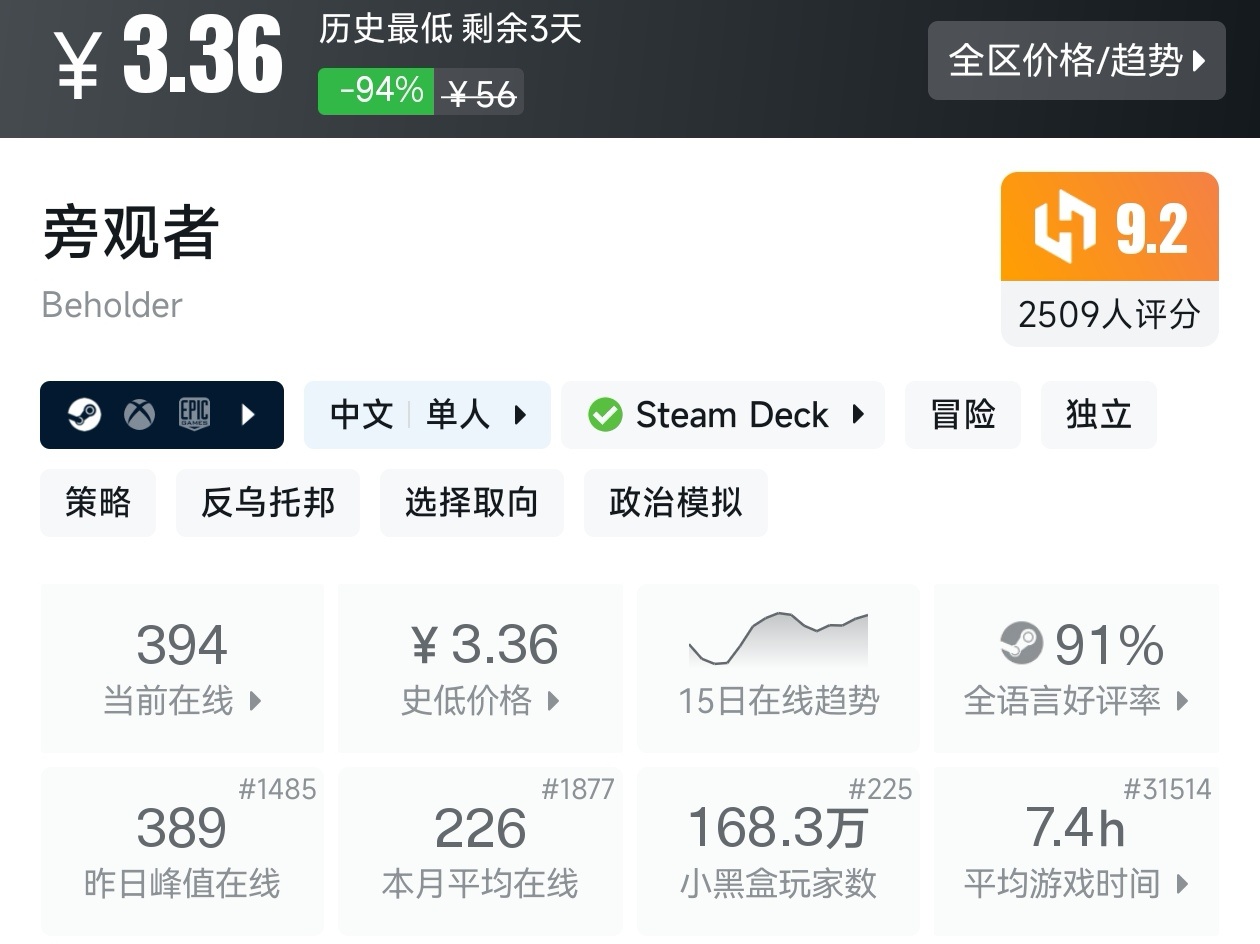
Task: Click the Steam platform icon
Action: tap(84, 414)
